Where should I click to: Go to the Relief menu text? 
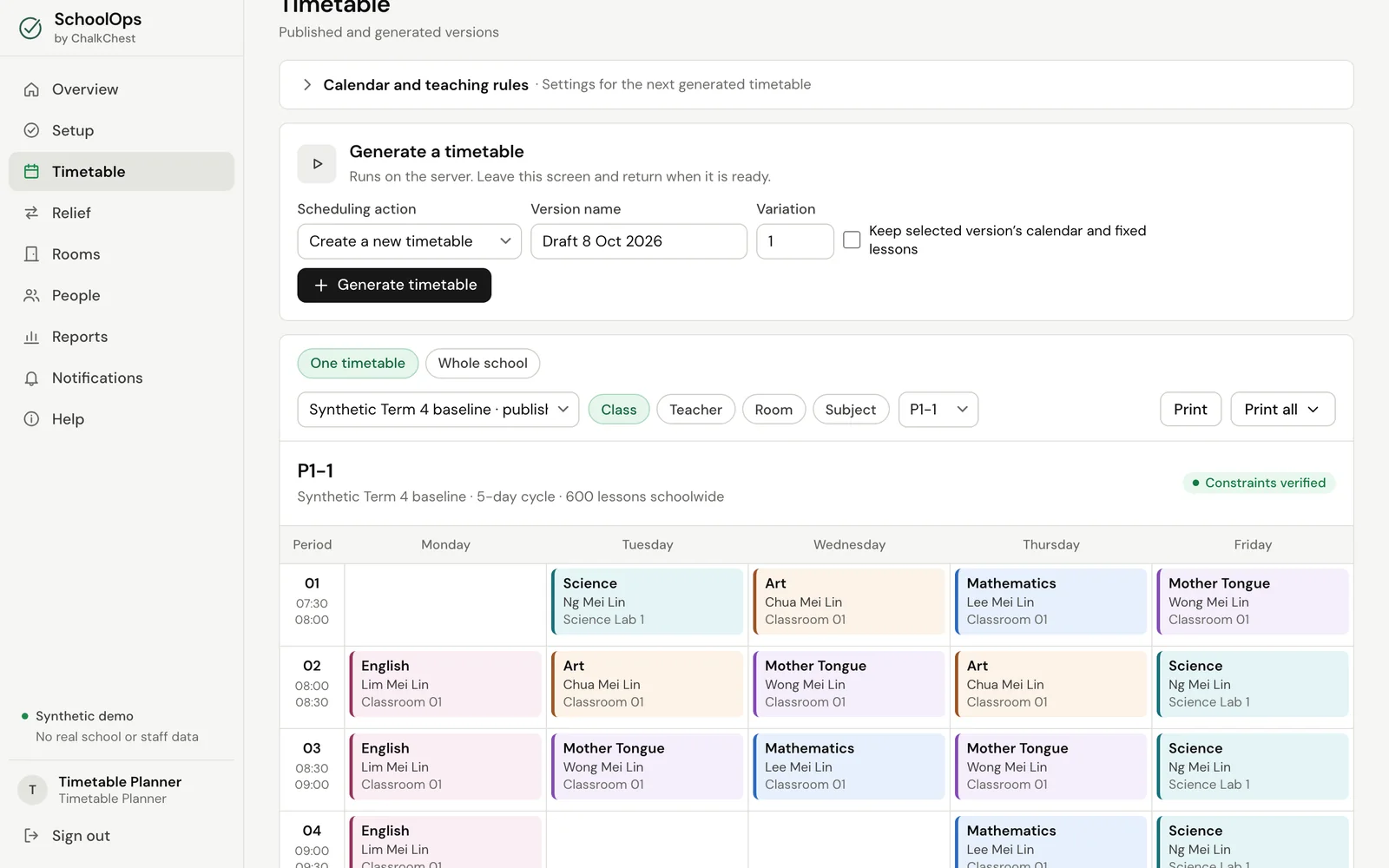tap(71, 213)
